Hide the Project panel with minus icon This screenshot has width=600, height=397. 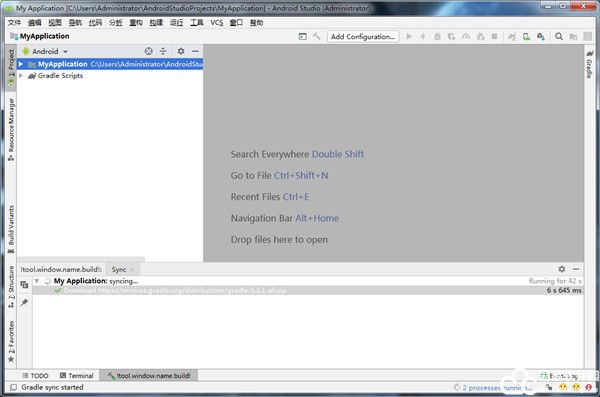click(195, 51)
